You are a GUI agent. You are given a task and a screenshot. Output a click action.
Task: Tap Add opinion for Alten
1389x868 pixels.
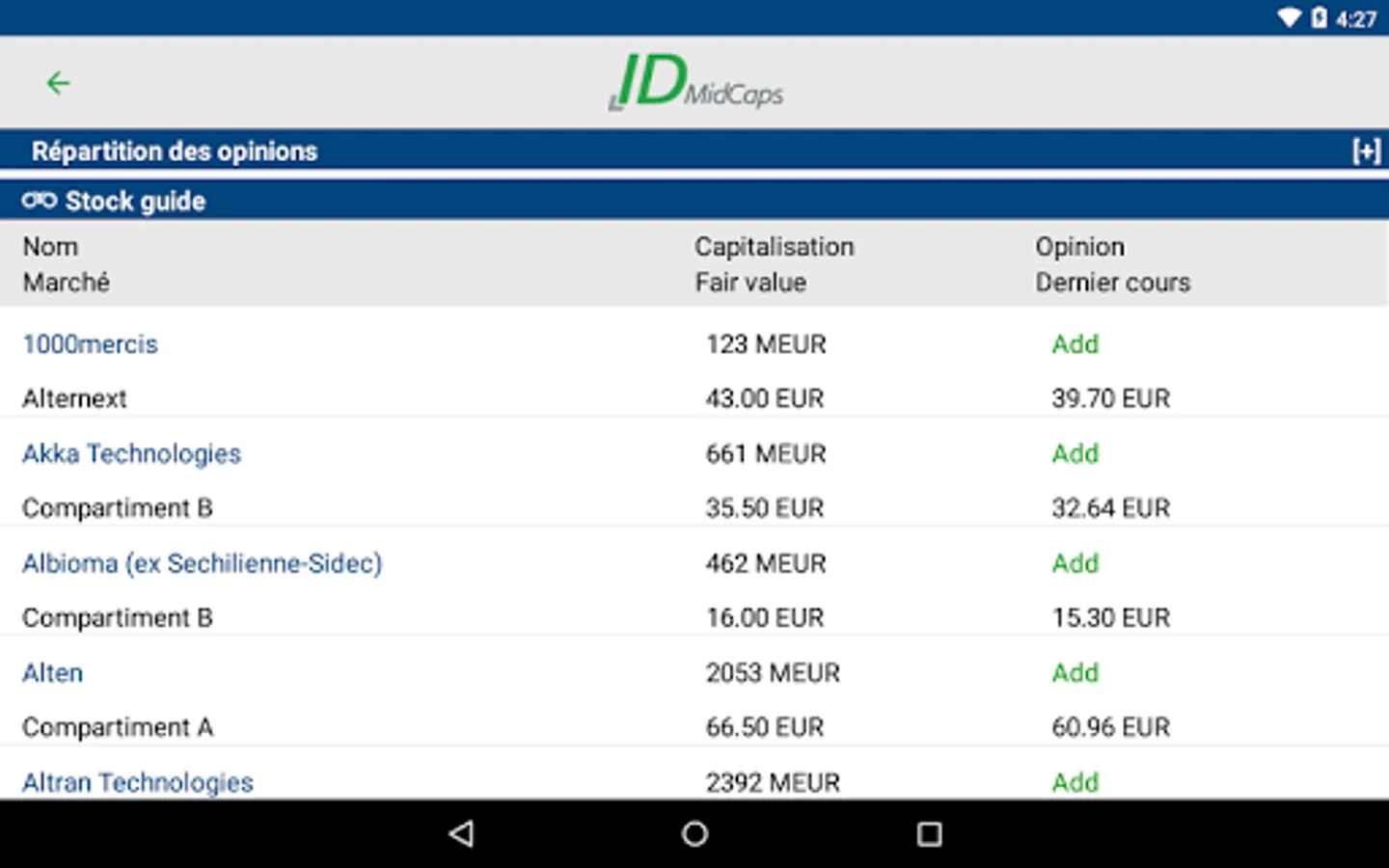click(1076, 673)
